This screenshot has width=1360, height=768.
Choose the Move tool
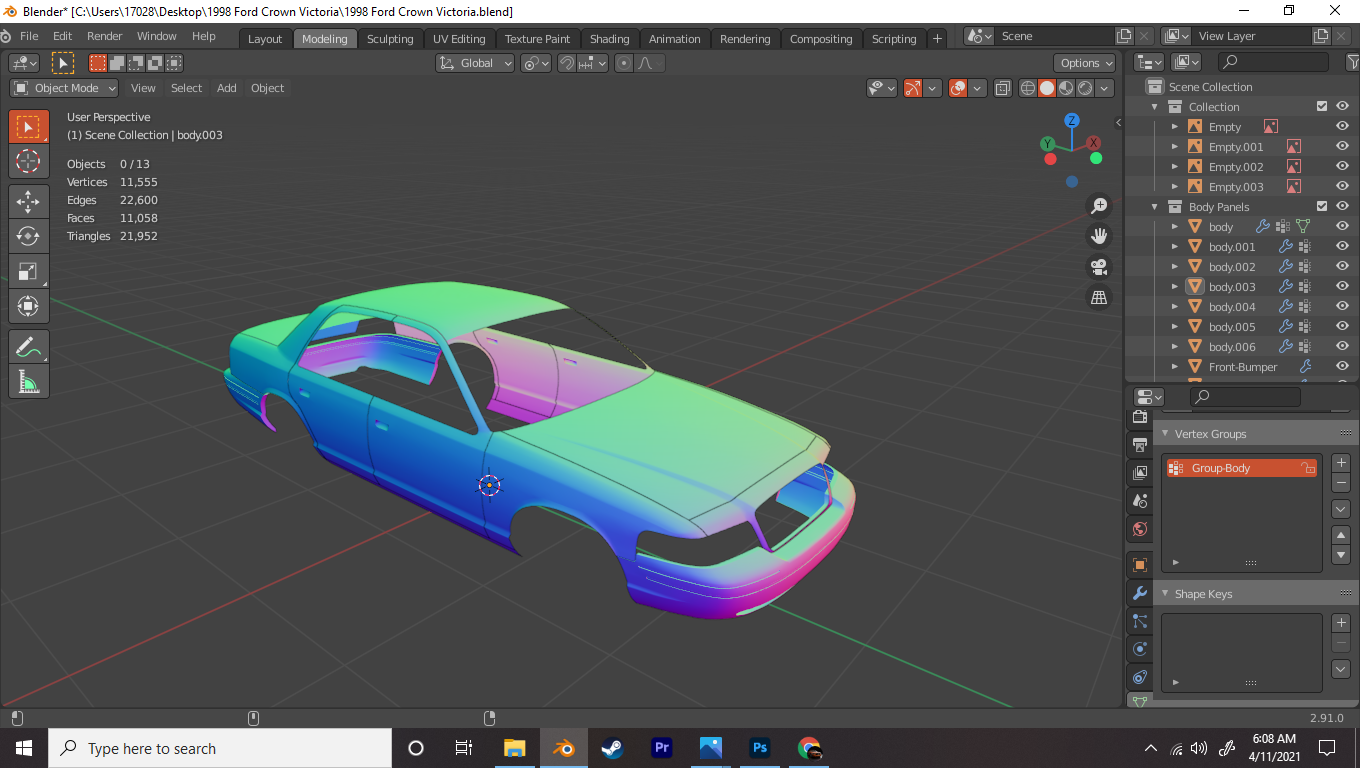pos(29,201)
